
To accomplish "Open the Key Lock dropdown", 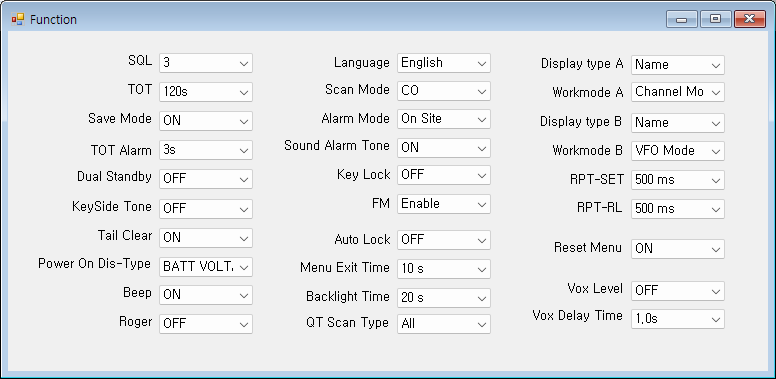I will point(444,175).
